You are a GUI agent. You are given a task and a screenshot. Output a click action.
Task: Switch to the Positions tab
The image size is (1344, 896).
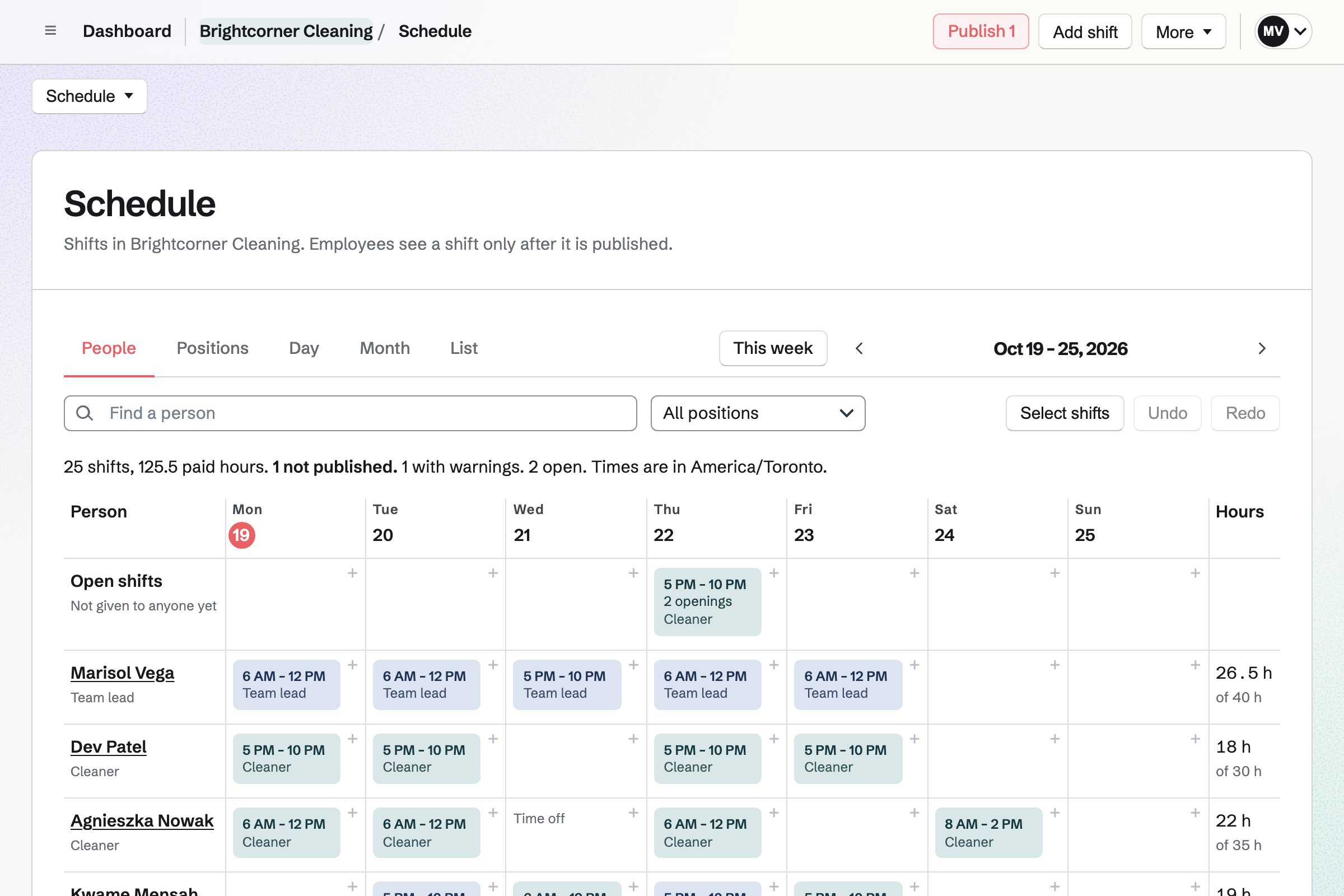[213, 348]
